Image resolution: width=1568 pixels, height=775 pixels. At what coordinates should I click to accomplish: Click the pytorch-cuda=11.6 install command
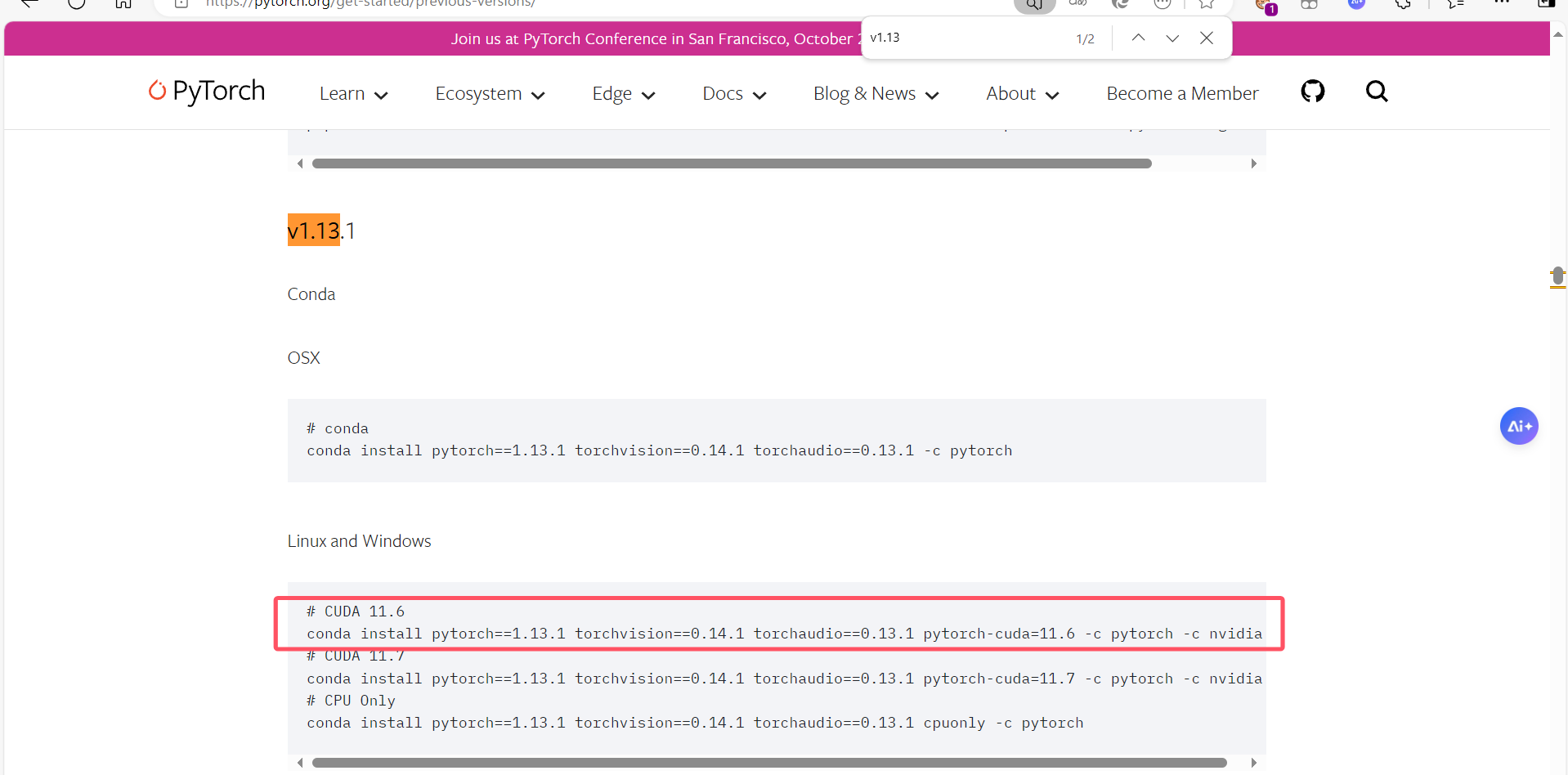785,634
